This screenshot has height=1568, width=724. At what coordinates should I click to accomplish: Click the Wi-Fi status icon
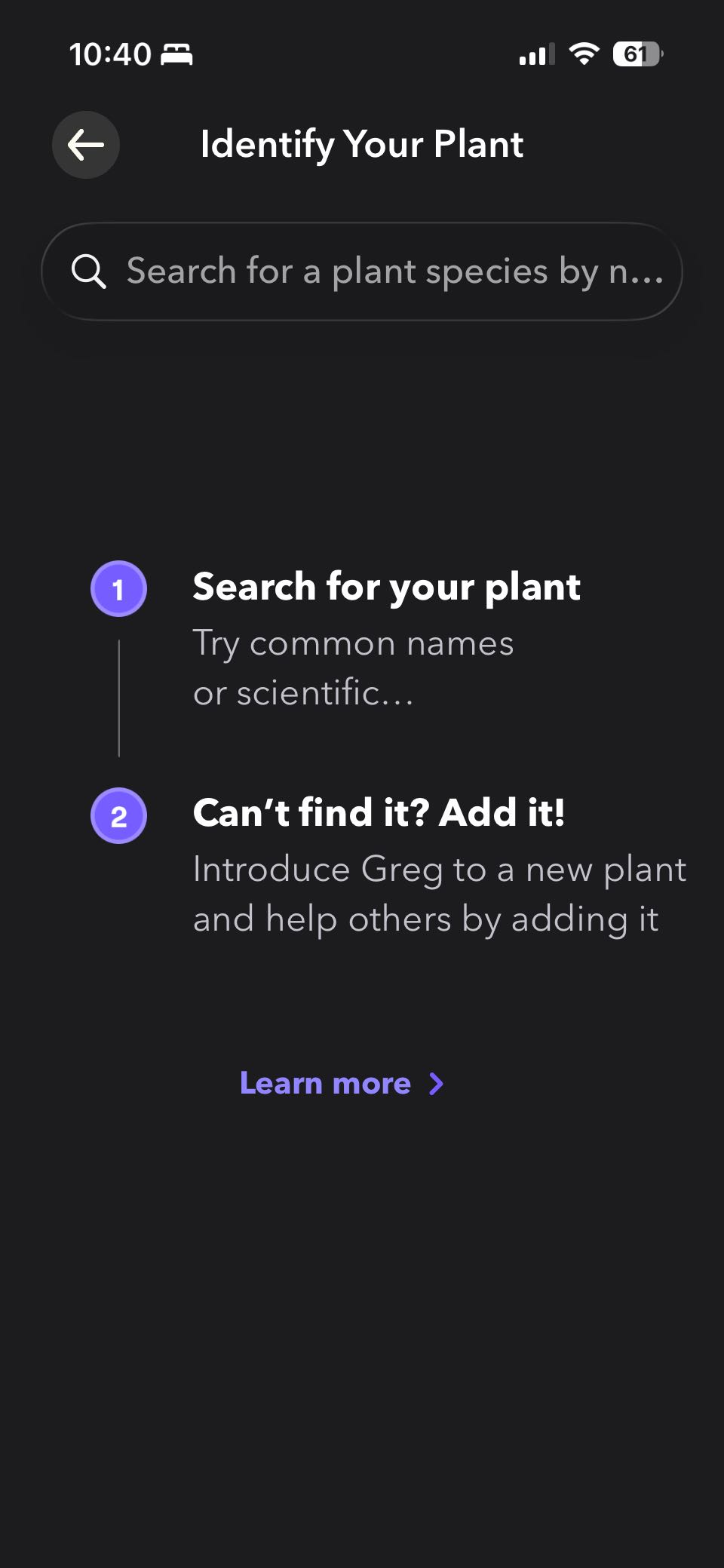pos(584,54)
